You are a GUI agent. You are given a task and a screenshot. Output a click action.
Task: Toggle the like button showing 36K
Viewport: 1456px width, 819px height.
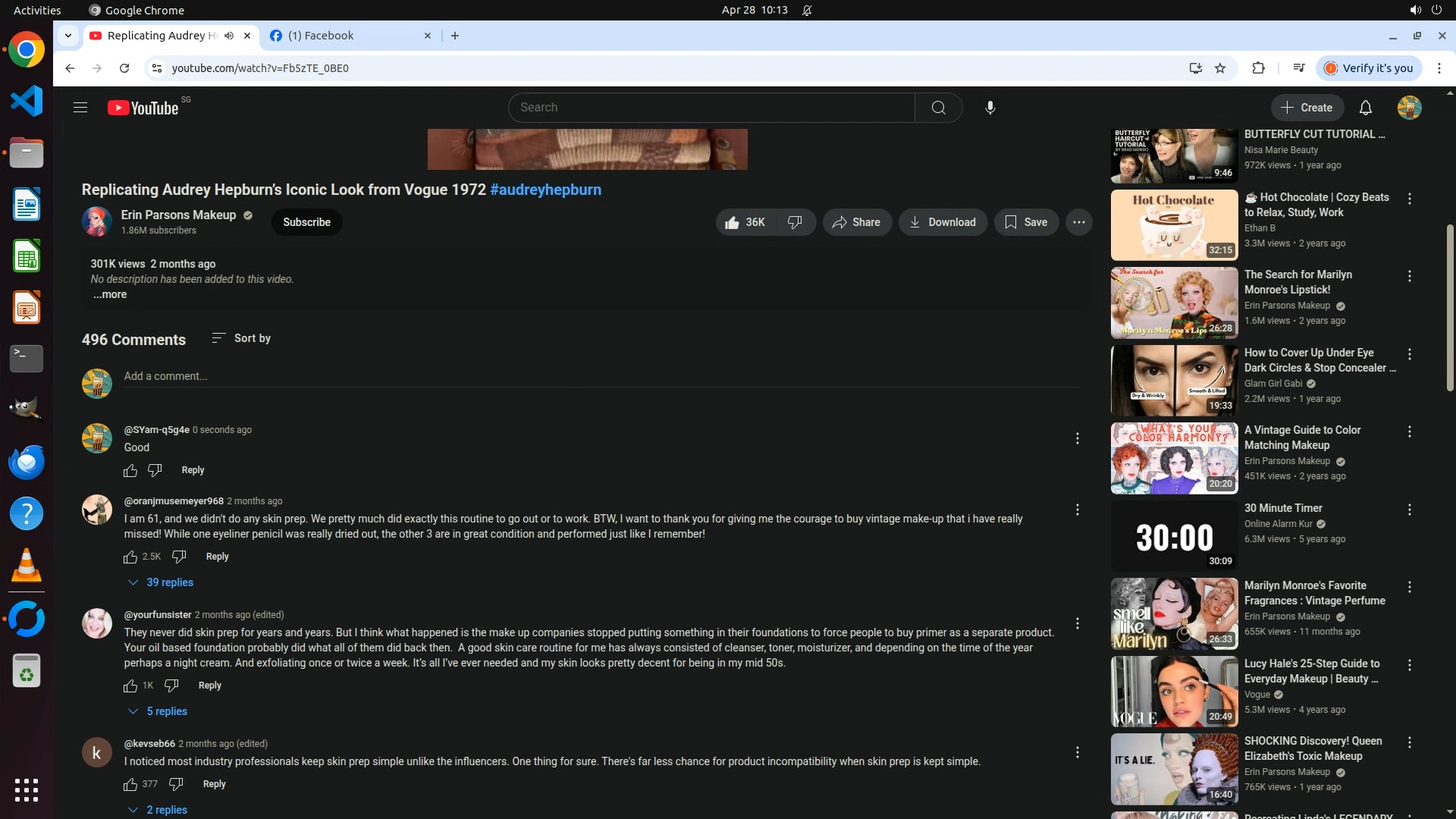tap(745, 222)
